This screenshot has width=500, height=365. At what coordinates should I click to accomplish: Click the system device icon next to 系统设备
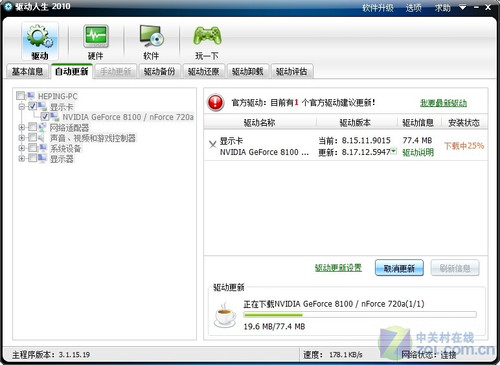(x=42, y=148)
